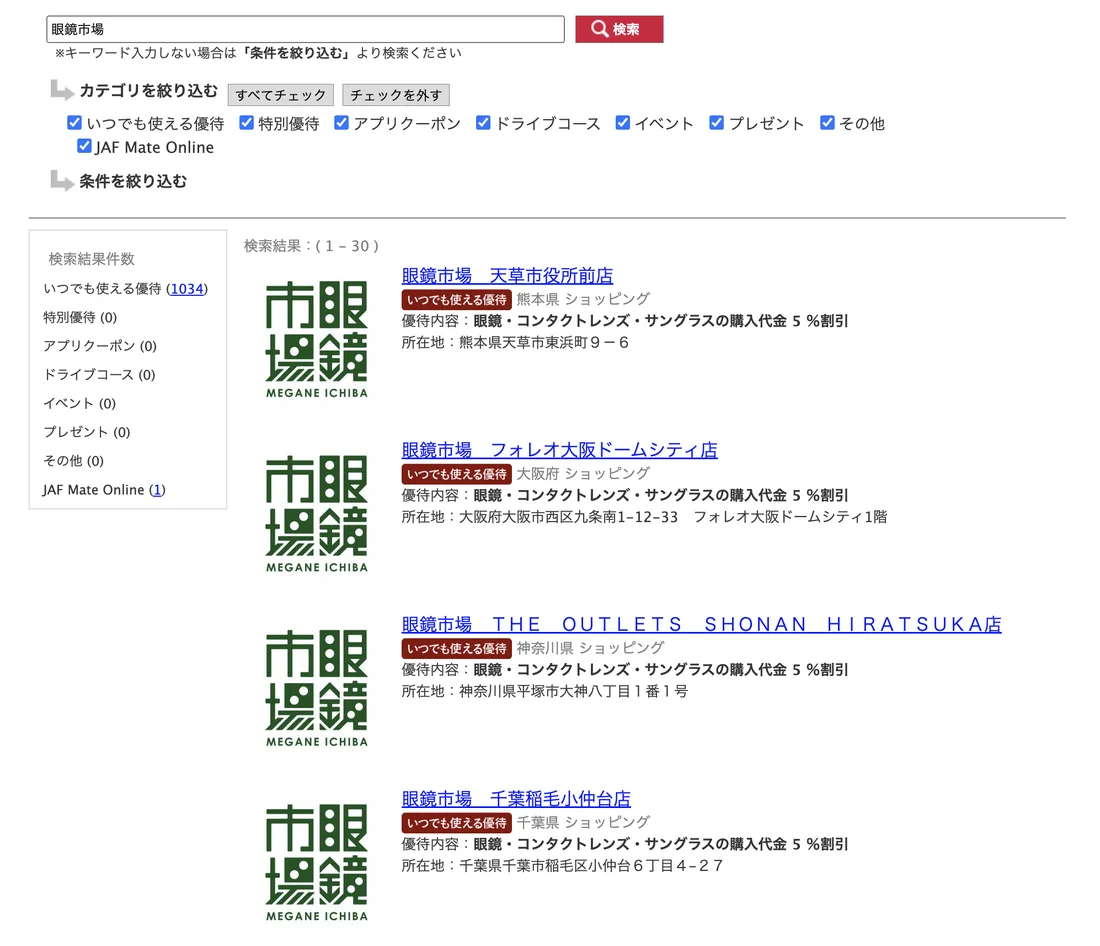Focus the keyword search field containing 眼鏡市場

point(305,29)
